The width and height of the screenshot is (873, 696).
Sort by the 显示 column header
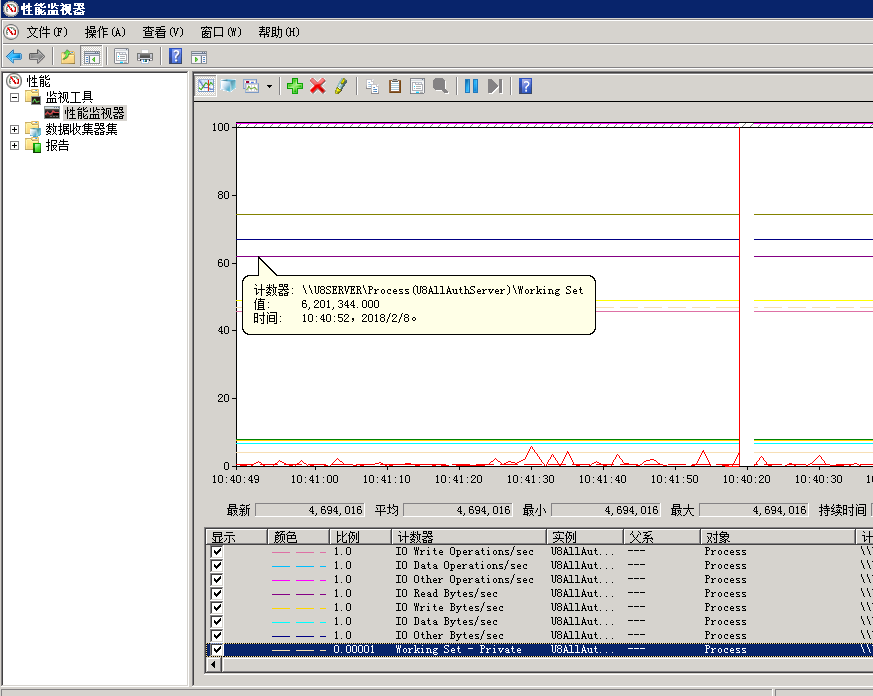point(237,537)
